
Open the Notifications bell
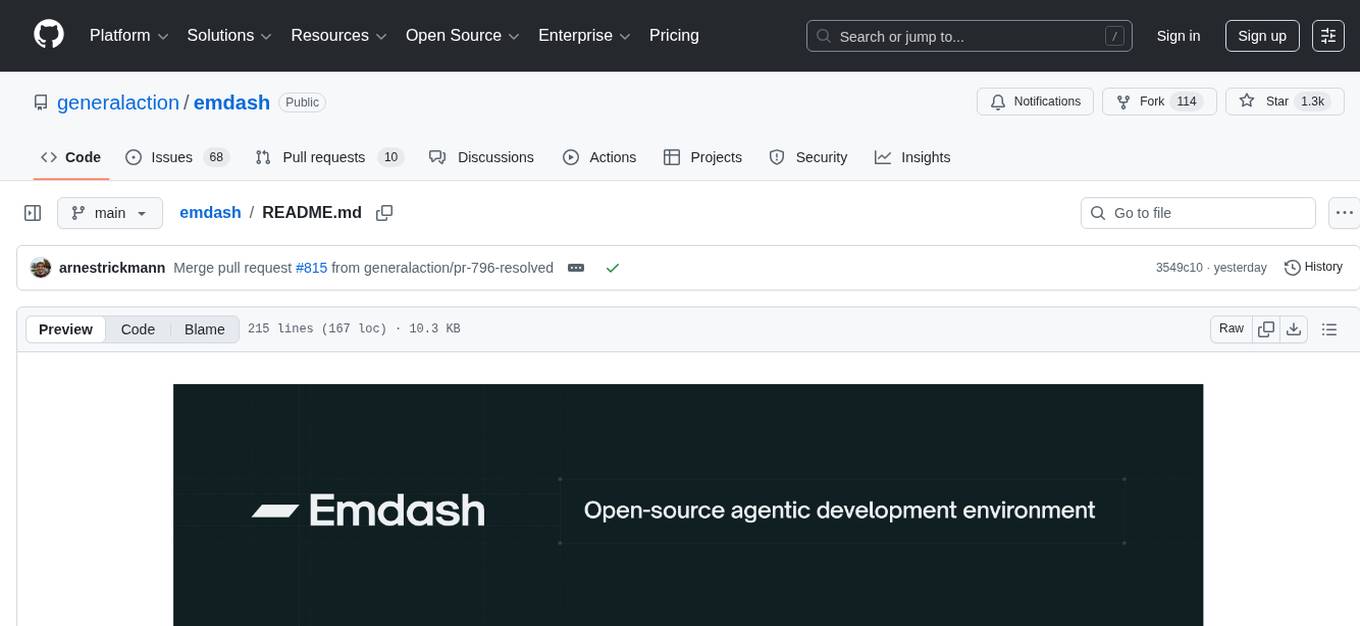tap(1035, 101)
